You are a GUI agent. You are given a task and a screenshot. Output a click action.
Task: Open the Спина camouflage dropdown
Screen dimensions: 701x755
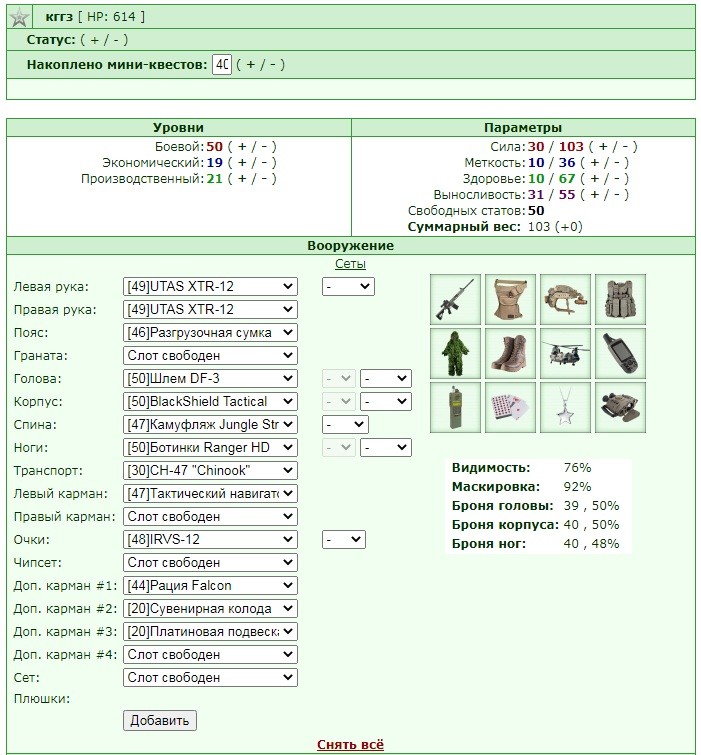(210, 425)
